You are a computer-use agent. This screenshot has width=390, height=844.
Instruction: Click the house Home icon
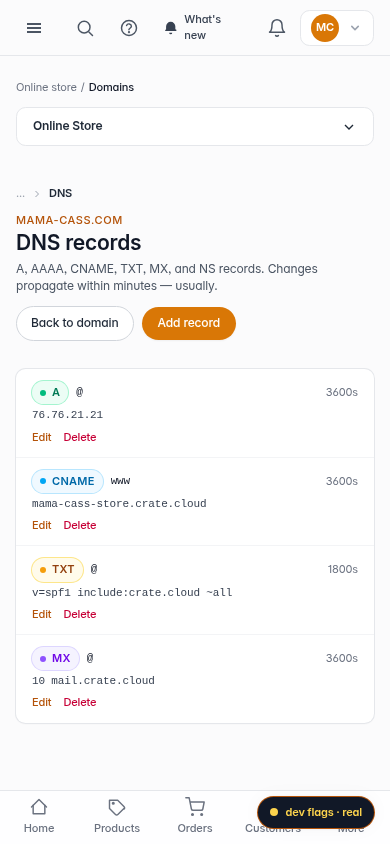(x=39, y=807)
